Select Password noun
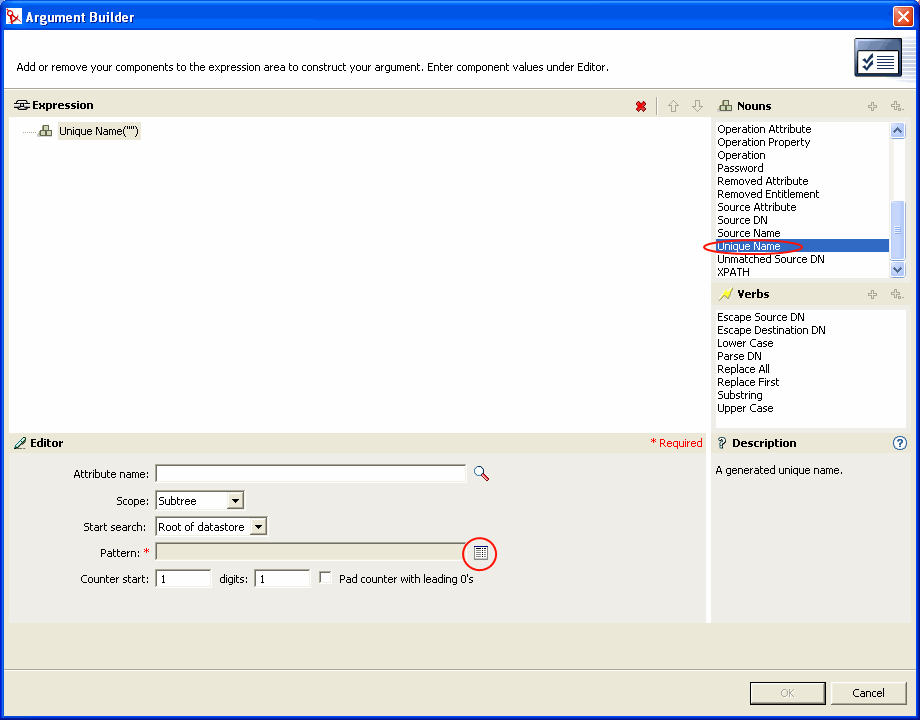The width and height of the screenshot is (920, 720). (x=740, y=168)
